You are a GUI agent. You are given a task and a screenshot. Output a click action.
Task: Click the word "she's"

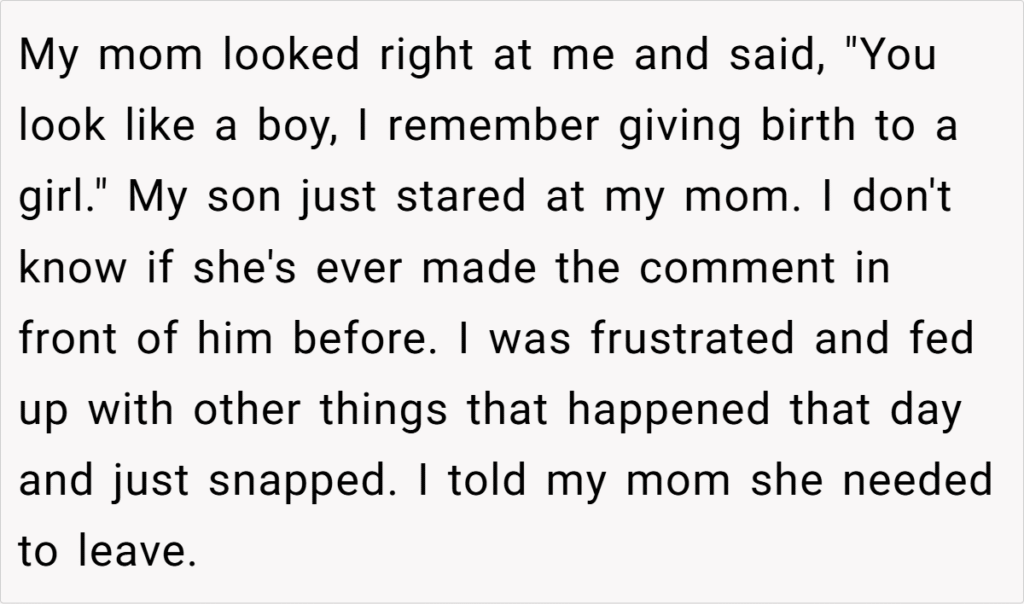245,267
